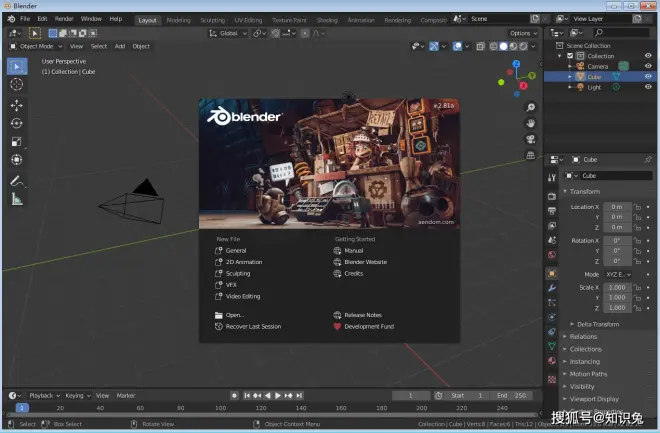This screenshot has width=660, height=433.
Task: Open the Modifiers properties tab
Action: [552, 288]
